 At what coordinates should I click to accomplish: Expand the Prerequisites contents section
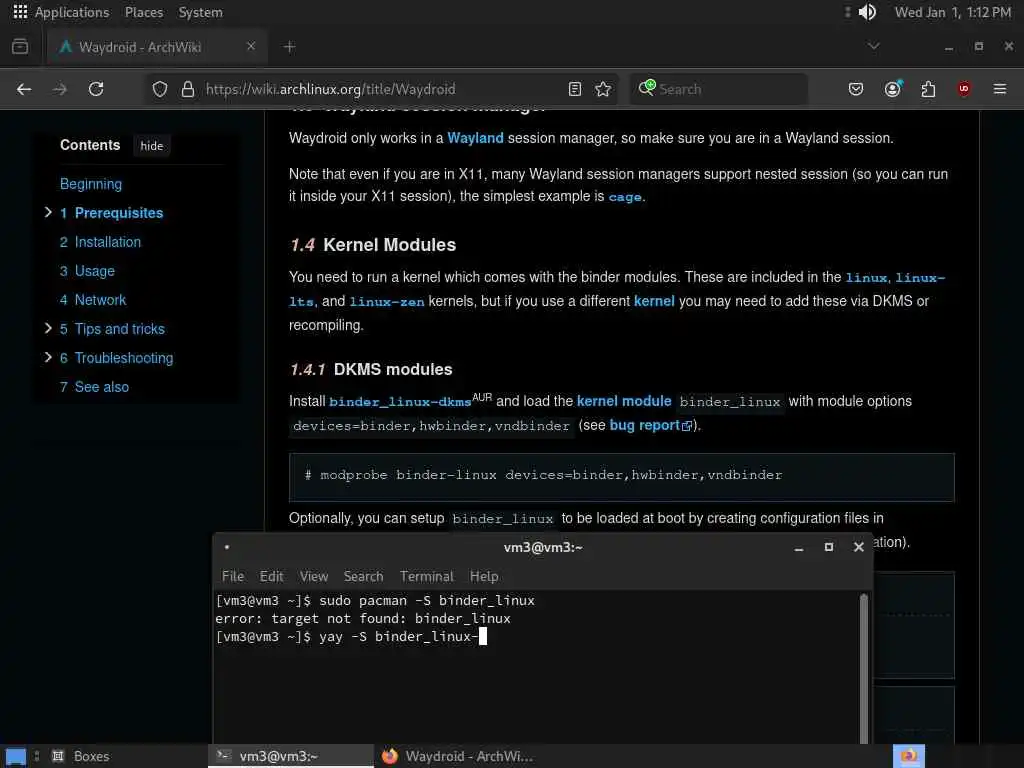[48, 212]
